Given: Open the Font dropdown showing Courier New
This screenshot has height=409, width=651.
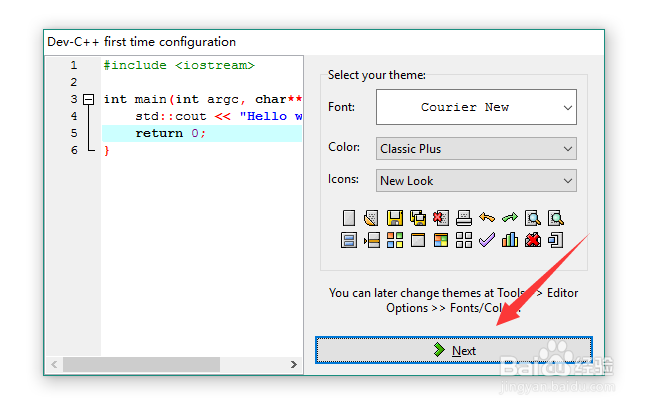Looking at the screenshot, I should (x=476, y=107).
